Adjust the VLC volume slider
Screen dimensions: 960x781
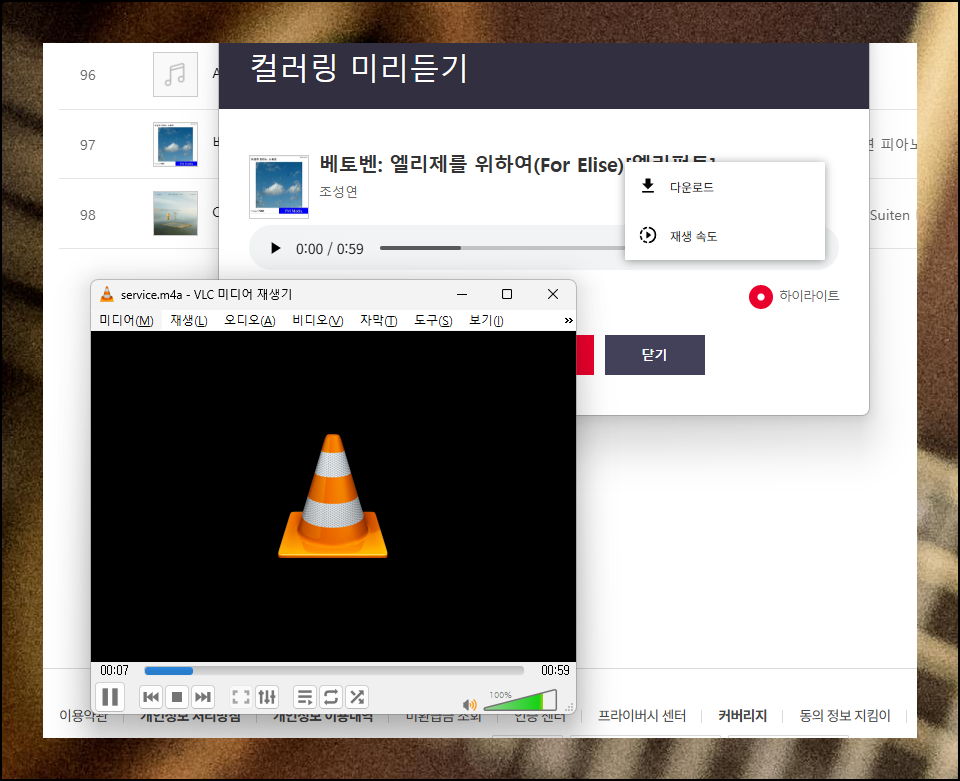520,700
